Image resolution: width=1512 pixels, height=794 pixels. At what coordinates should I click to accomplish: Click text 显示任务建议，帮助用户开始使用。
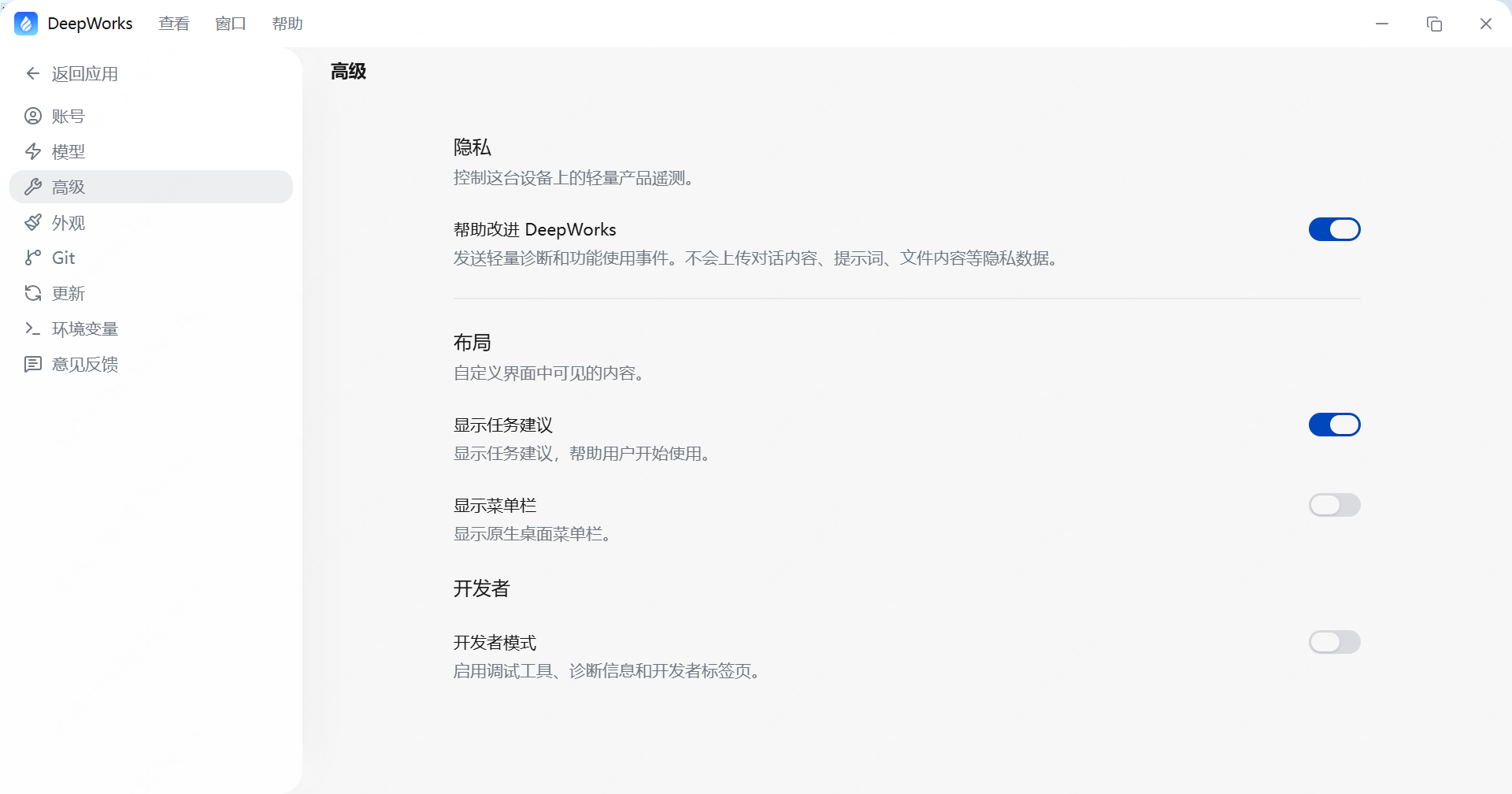(x=582, y=454)
